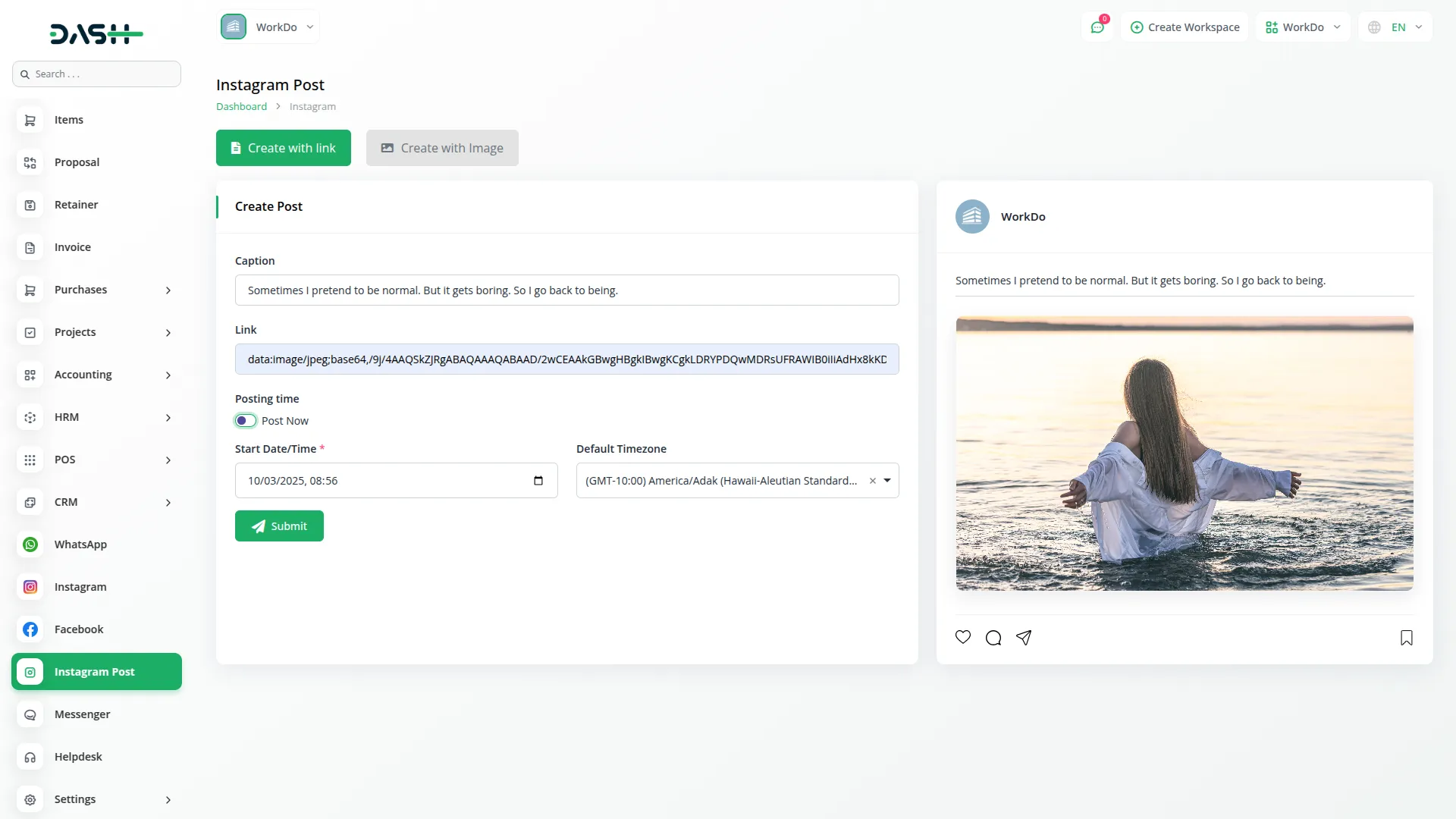Toggle the Post Now switch
Viewport: 1456px width, 819px height.
(x=245, y=421)
